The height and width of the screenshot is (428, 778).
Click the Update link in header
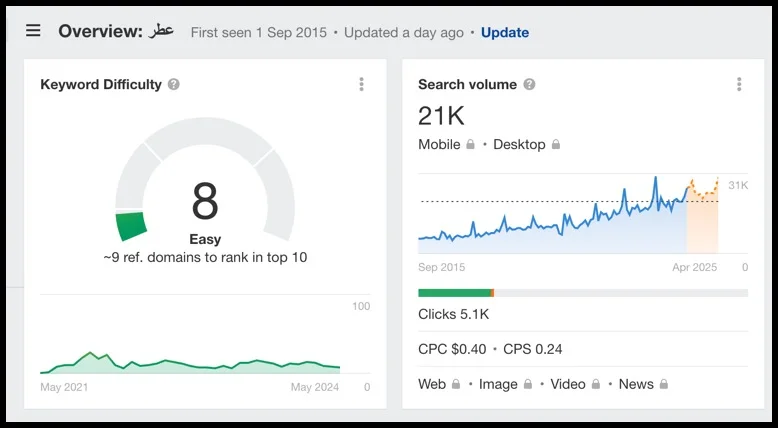coord(505,32)
